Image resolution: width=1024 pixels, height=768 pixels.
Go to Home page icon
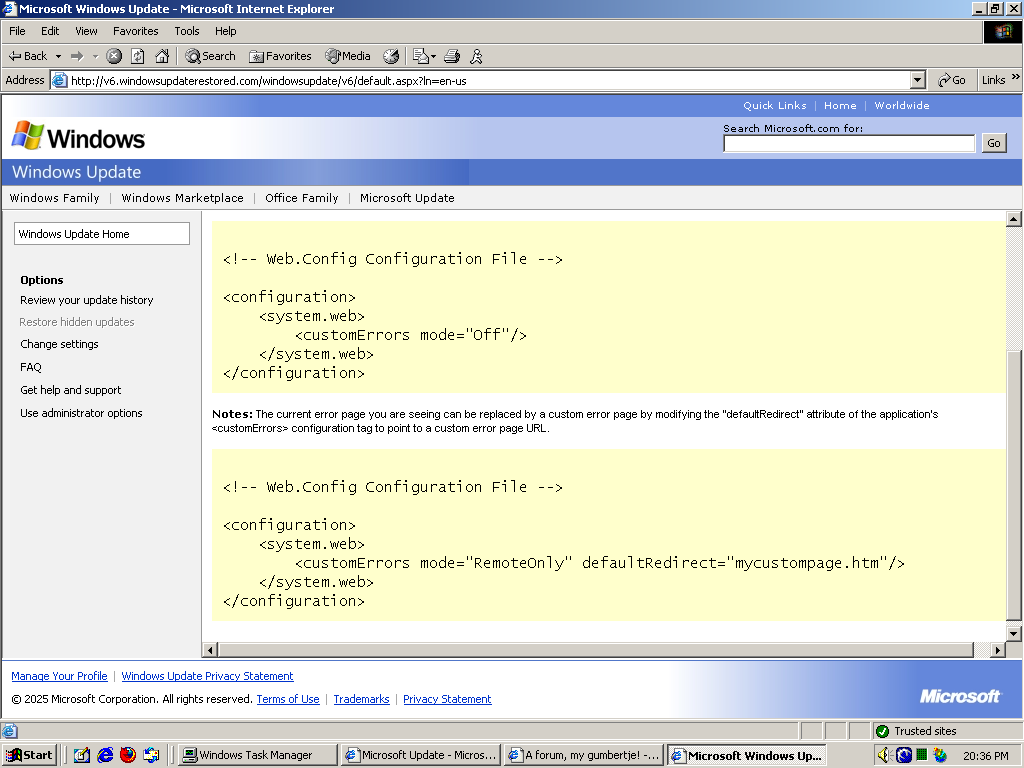point(162,56)
